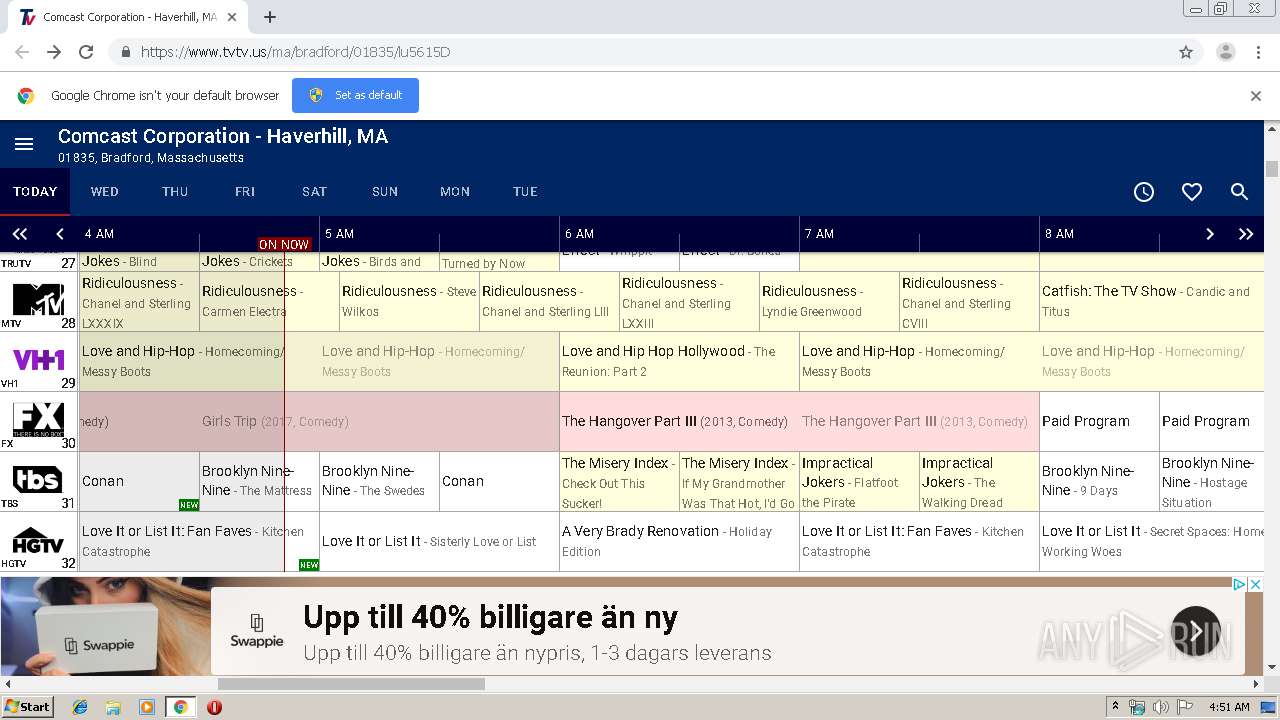Switch to TUE day tab
1280x720 pixels.
pyautogui.click(x=525, y=191)
